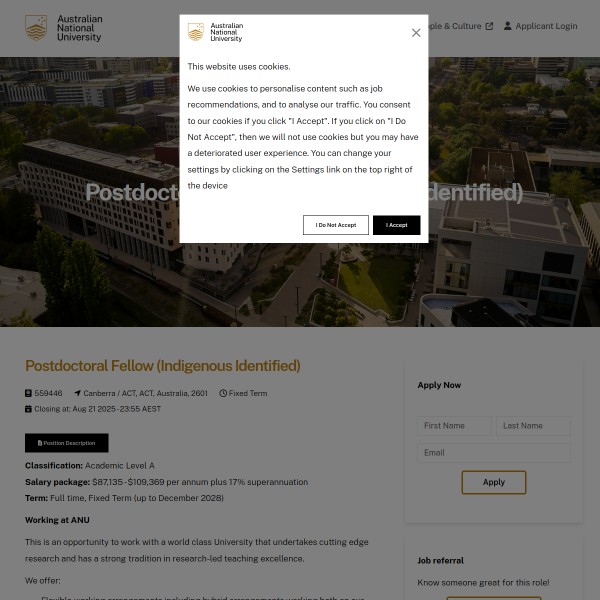Close the cookie consent dialog

click(x=416, y=33)
